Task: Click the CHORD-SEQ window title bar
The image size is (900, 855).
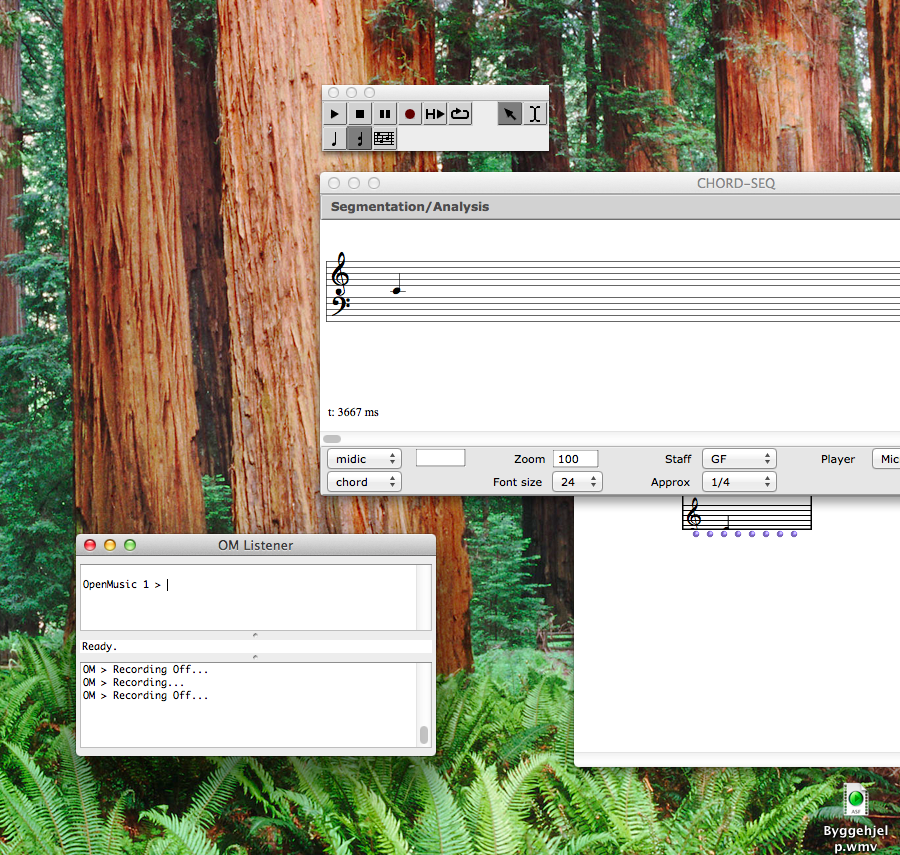Action: click(x=610, y=183)
